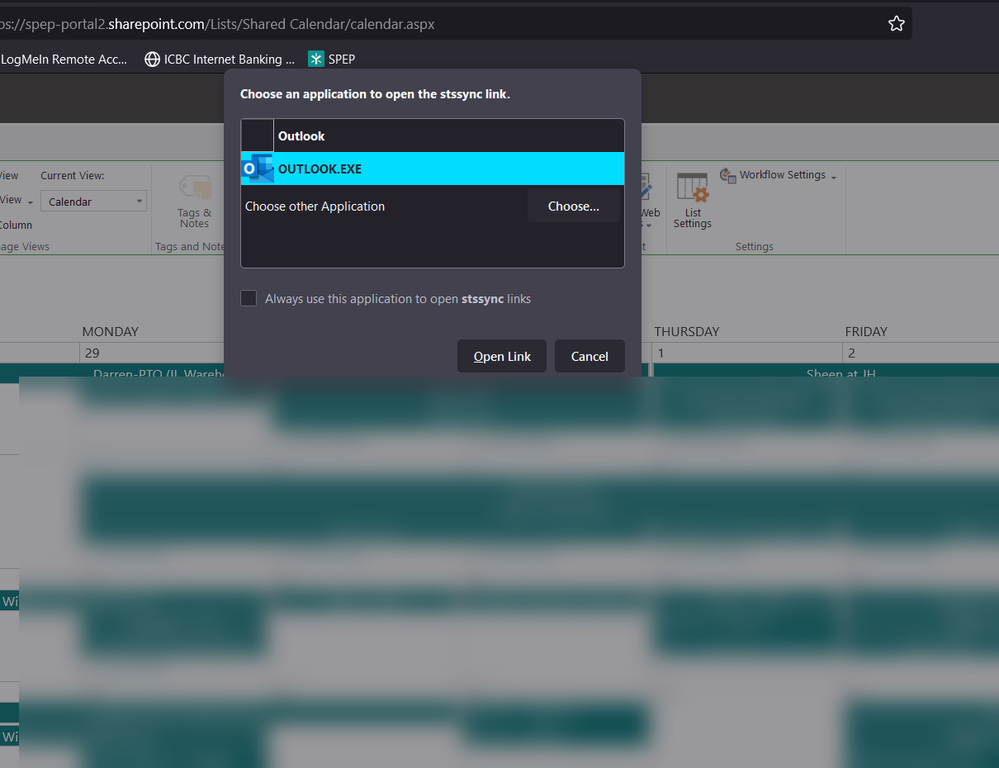
Task: Click the browser address bar URL
Action: click(217, 24)
